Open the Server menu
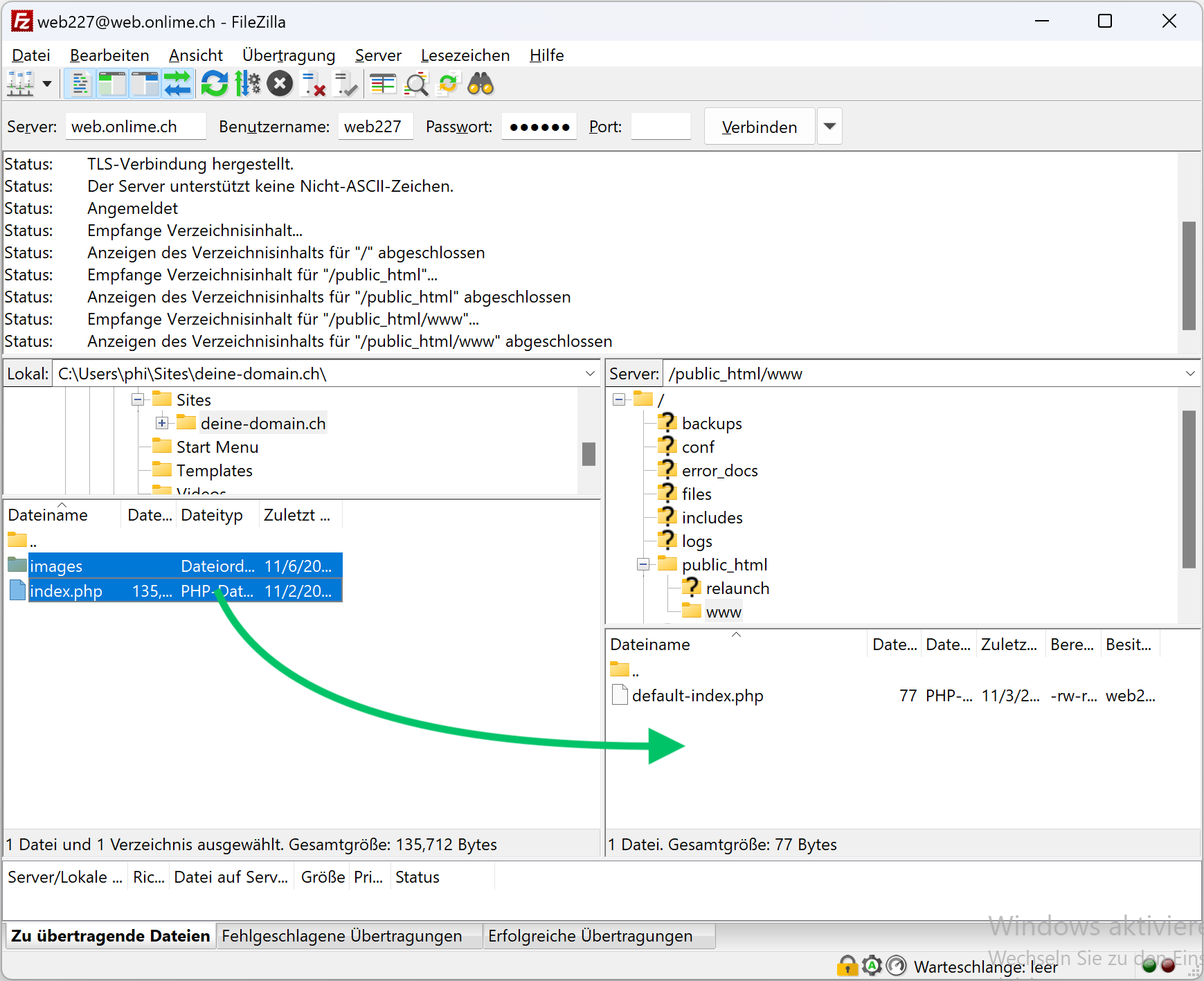This screenshot has height=981, width=1204. click(378, 55)
